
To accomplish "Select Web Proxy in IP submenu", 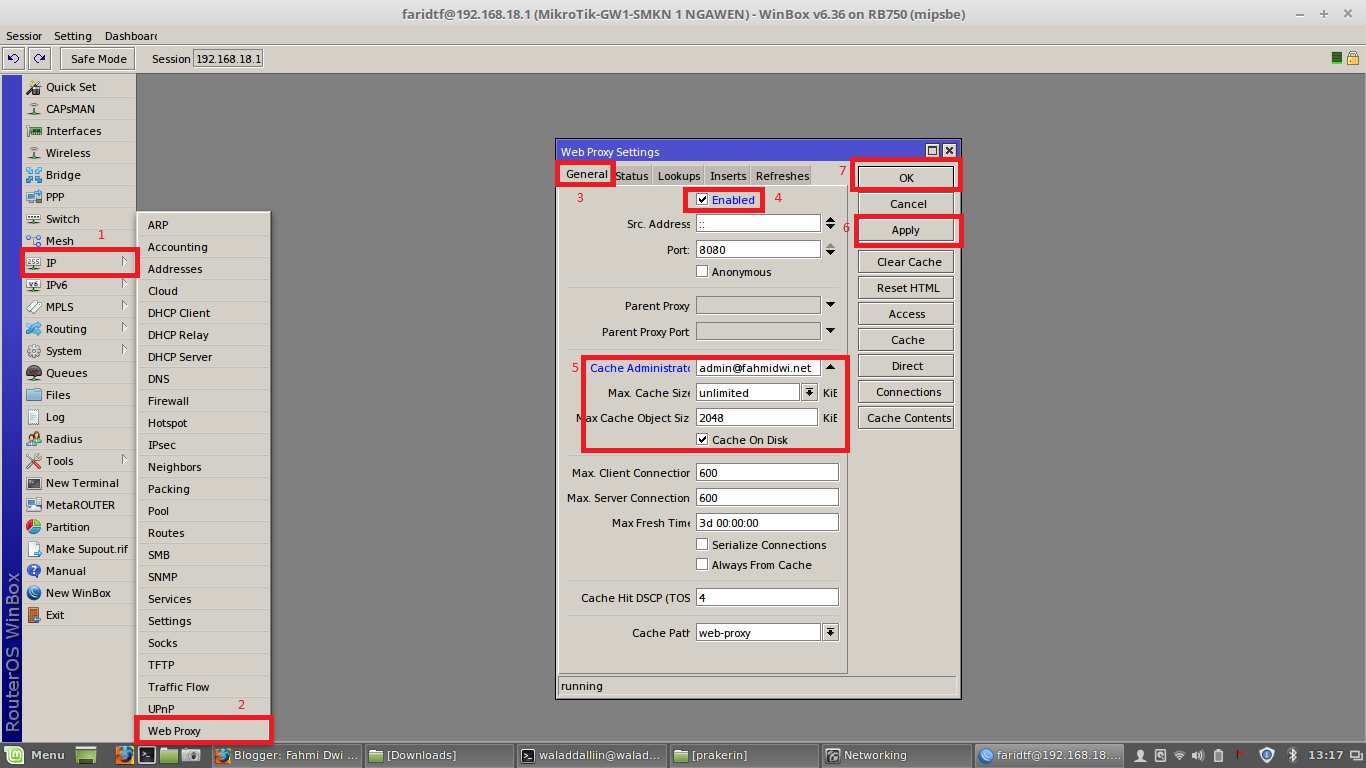I will point(204,731).
